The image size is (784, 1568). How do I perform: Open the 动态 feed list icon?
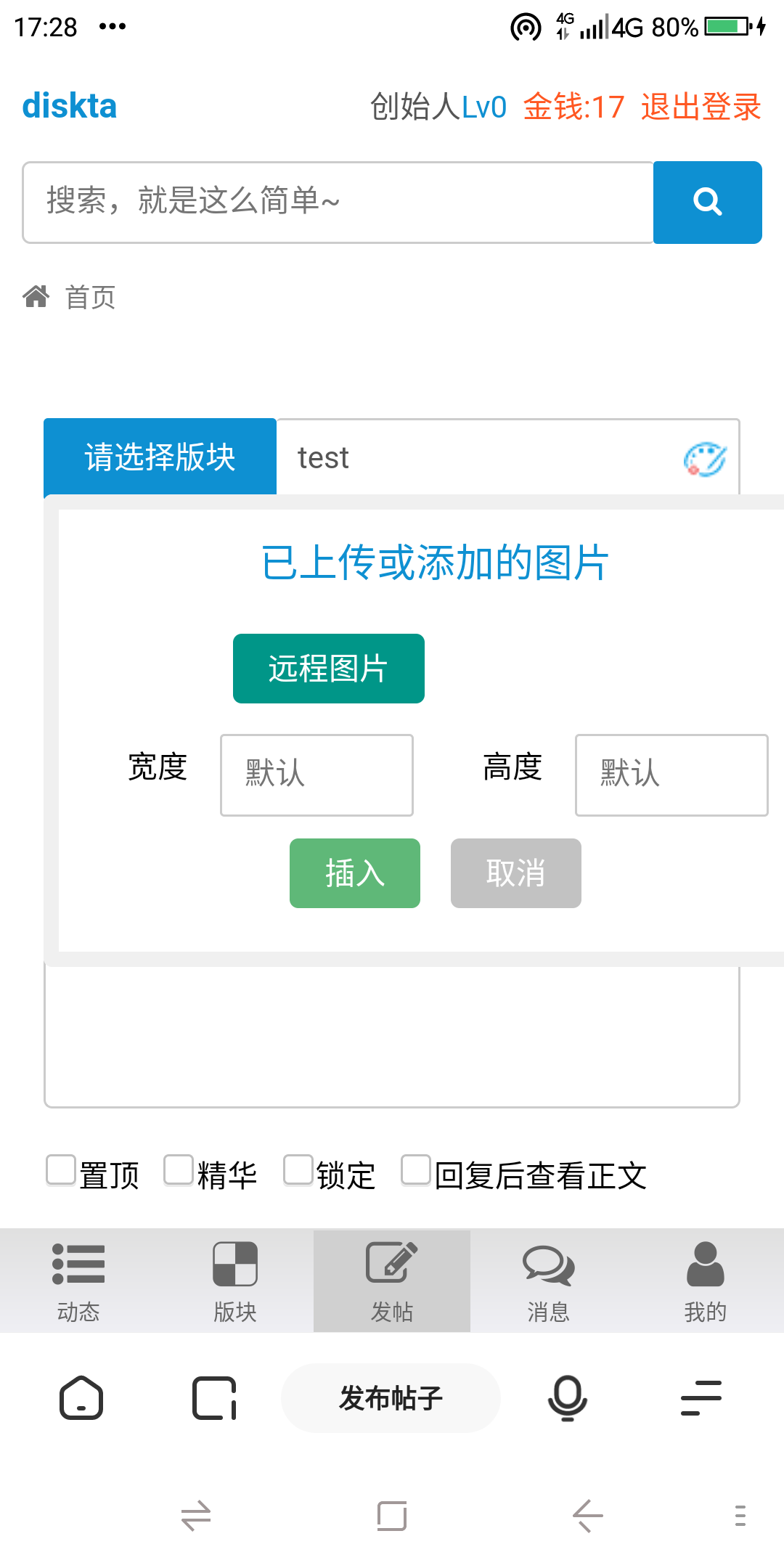point(78,1264)
